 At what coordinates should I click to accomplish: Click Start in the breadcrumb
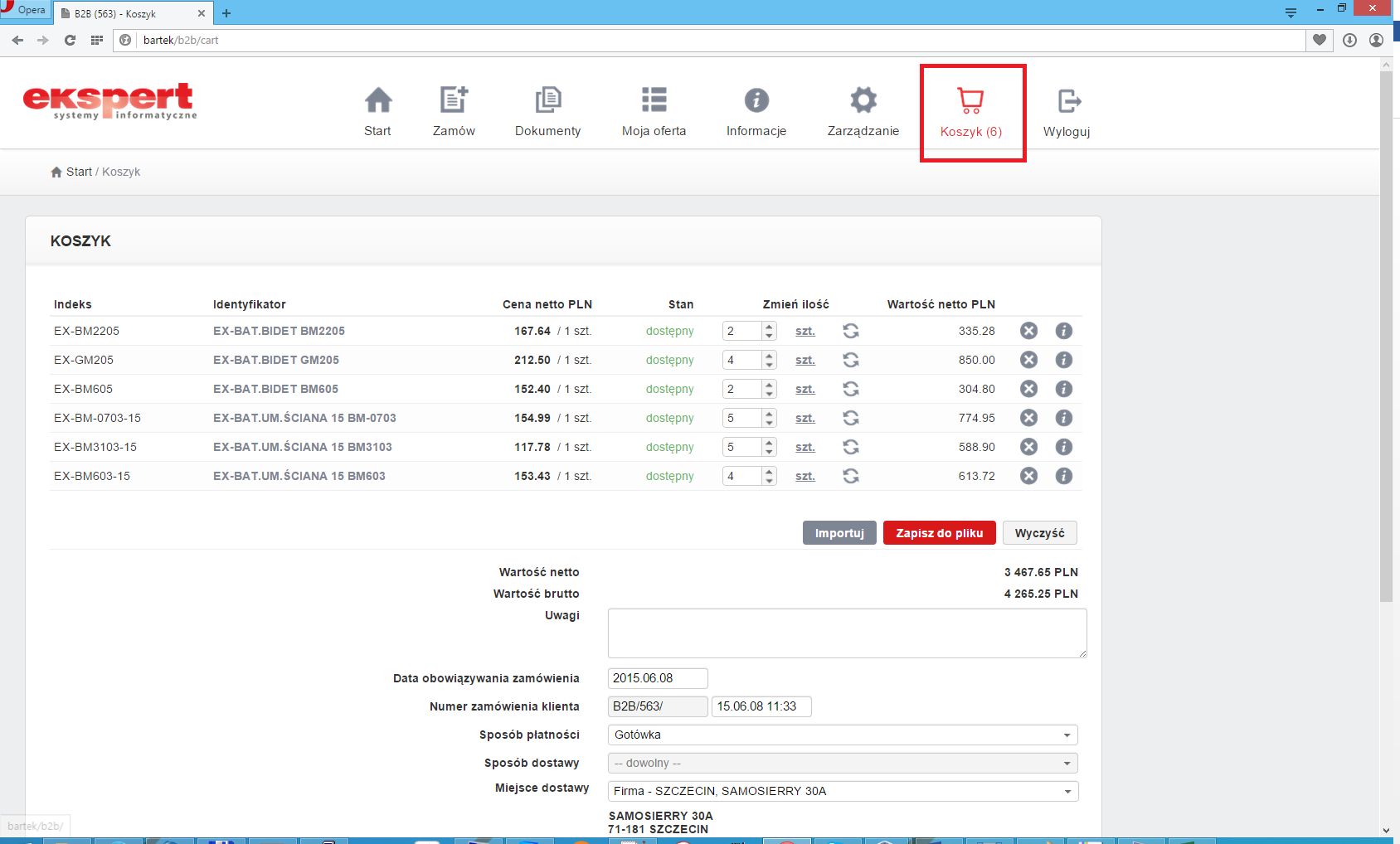coord(79,172)
